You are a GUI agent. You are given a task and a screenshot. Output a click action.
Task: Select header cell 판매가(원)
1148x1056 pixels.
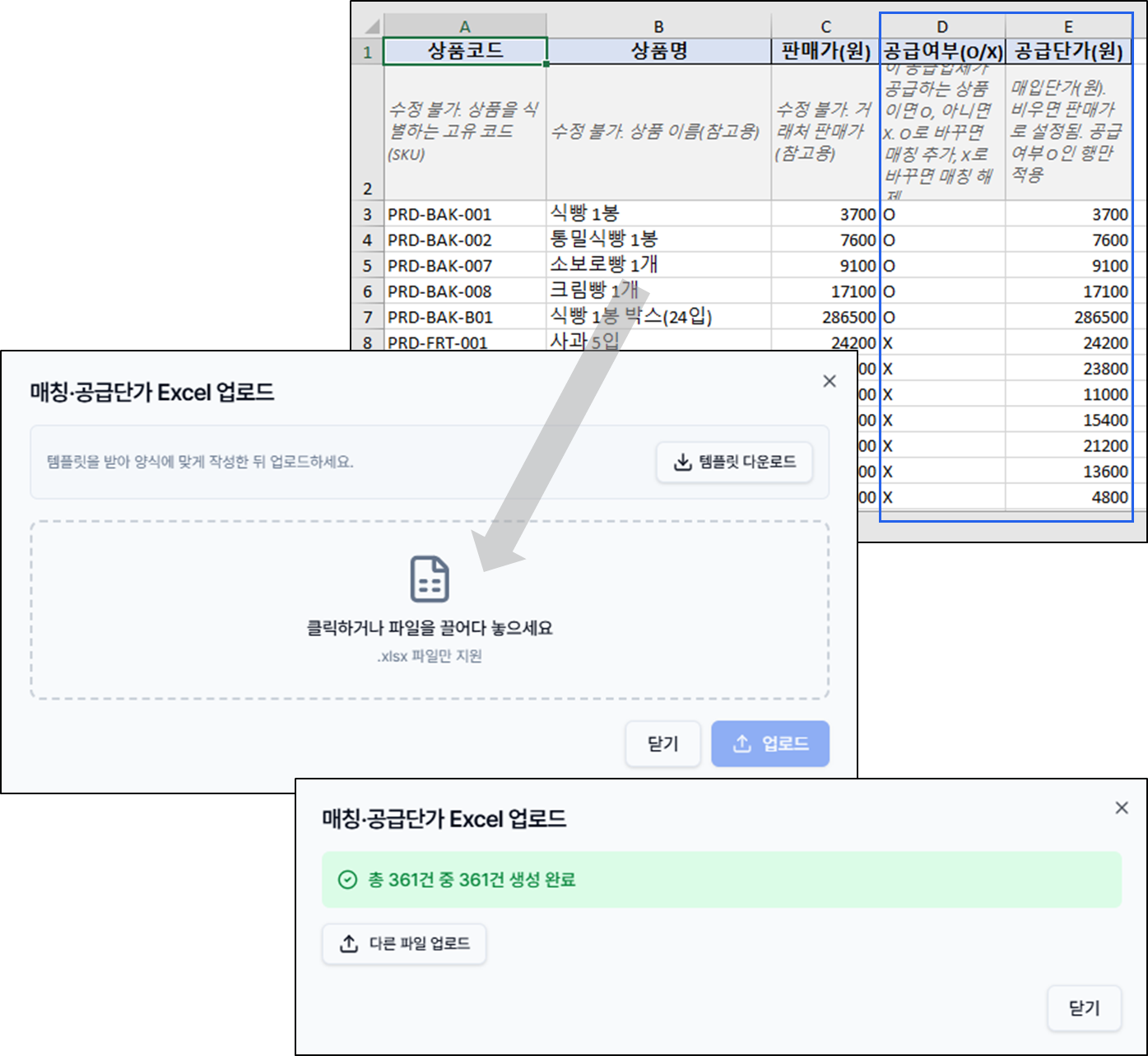click(x=825, y=51)
